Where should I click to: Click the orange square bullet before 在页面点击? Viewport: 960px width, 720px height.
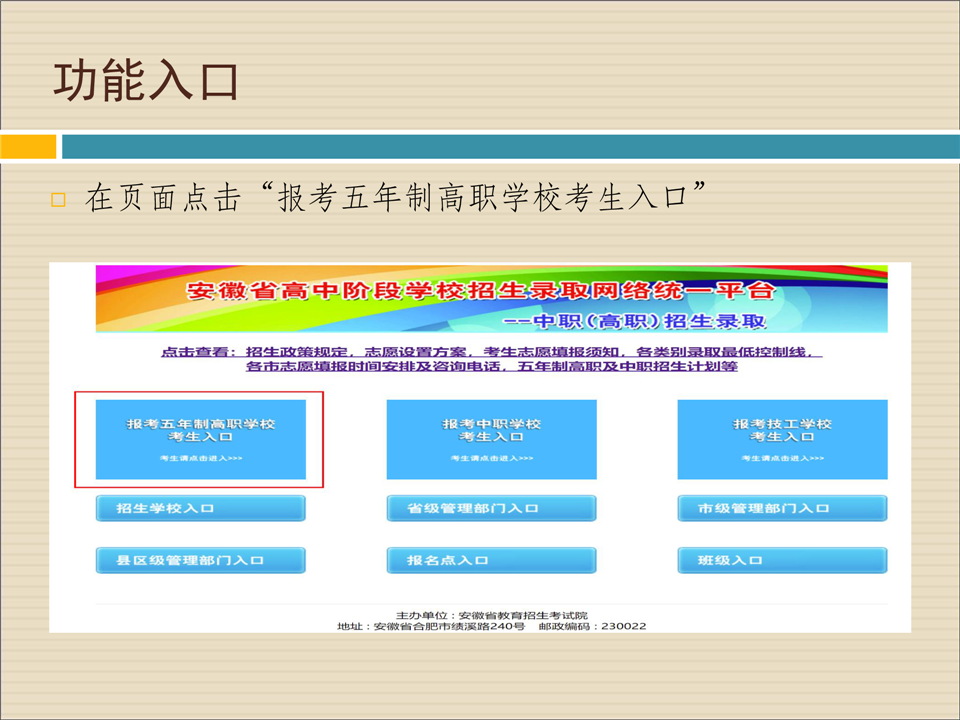tap(57, 200)
